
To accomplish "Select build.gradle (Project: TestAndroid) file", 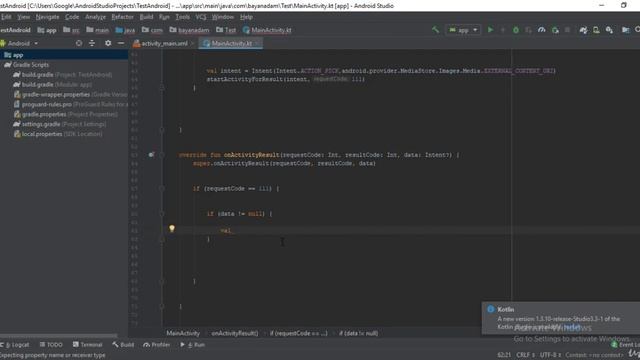I will [62, 75].
